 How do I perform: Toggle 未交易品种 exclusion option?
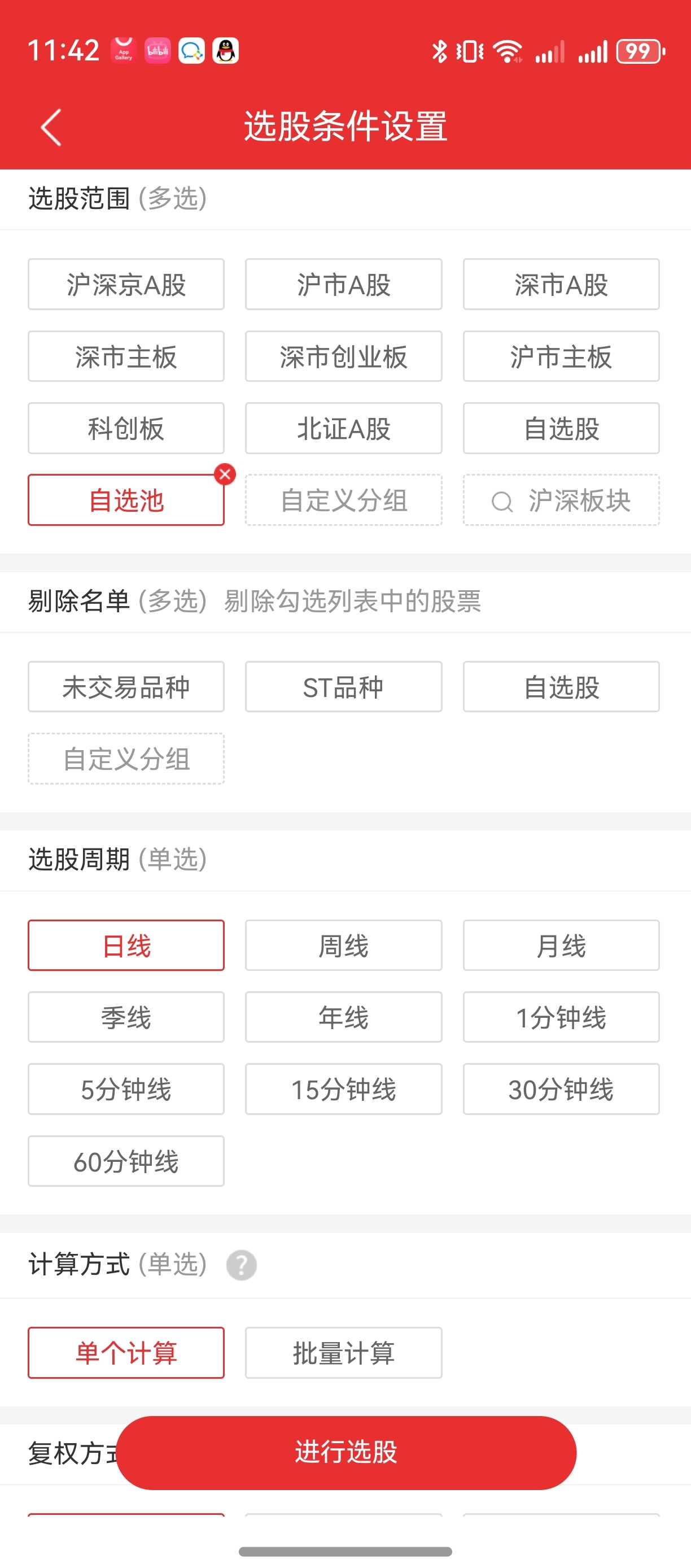[x=126, y=687]
